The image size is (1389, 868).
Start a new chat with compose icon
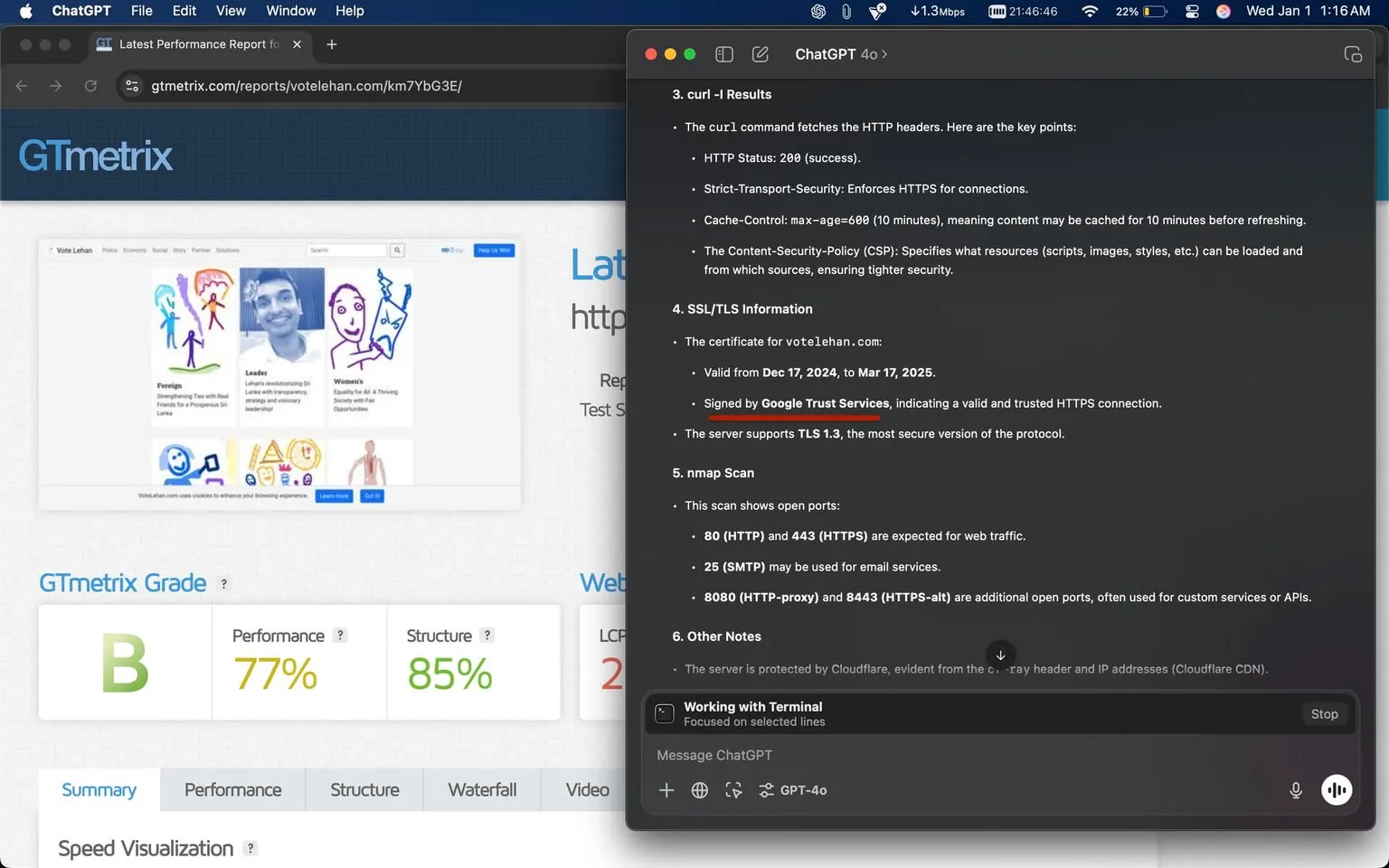(x=761, y=54)
